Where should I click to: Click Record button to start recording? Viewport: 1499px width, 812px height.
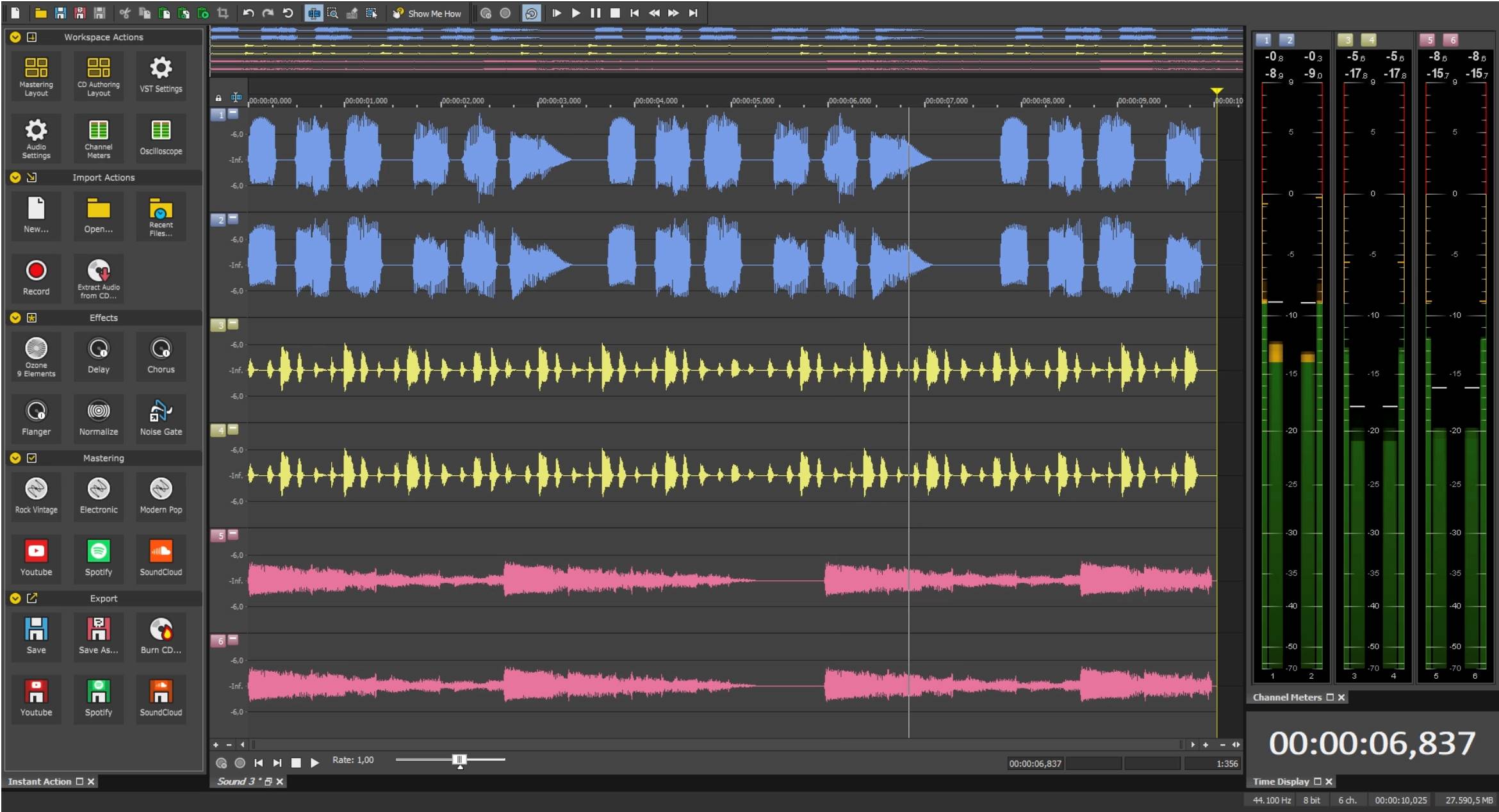[35, 275]
